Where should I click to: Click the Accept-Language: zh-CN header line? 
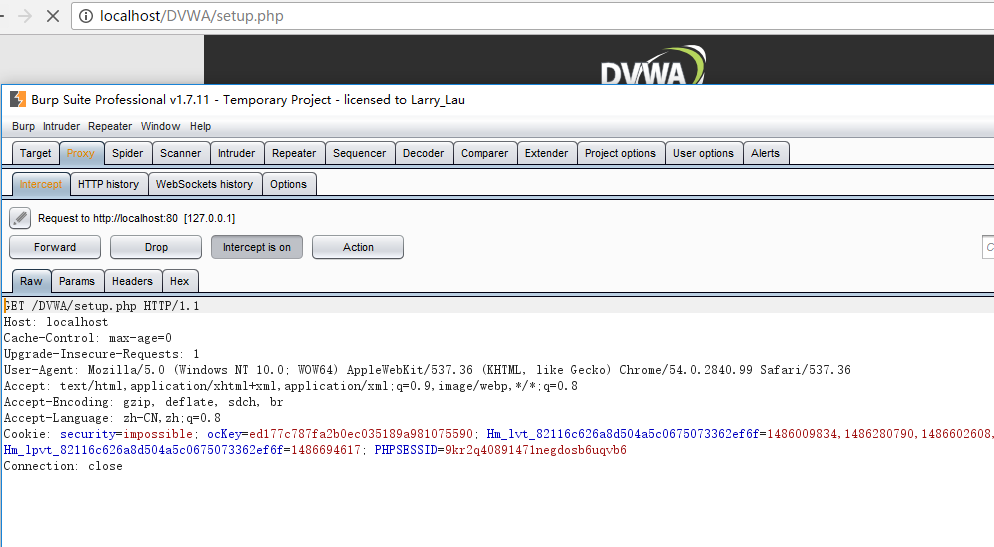point(112,418)
